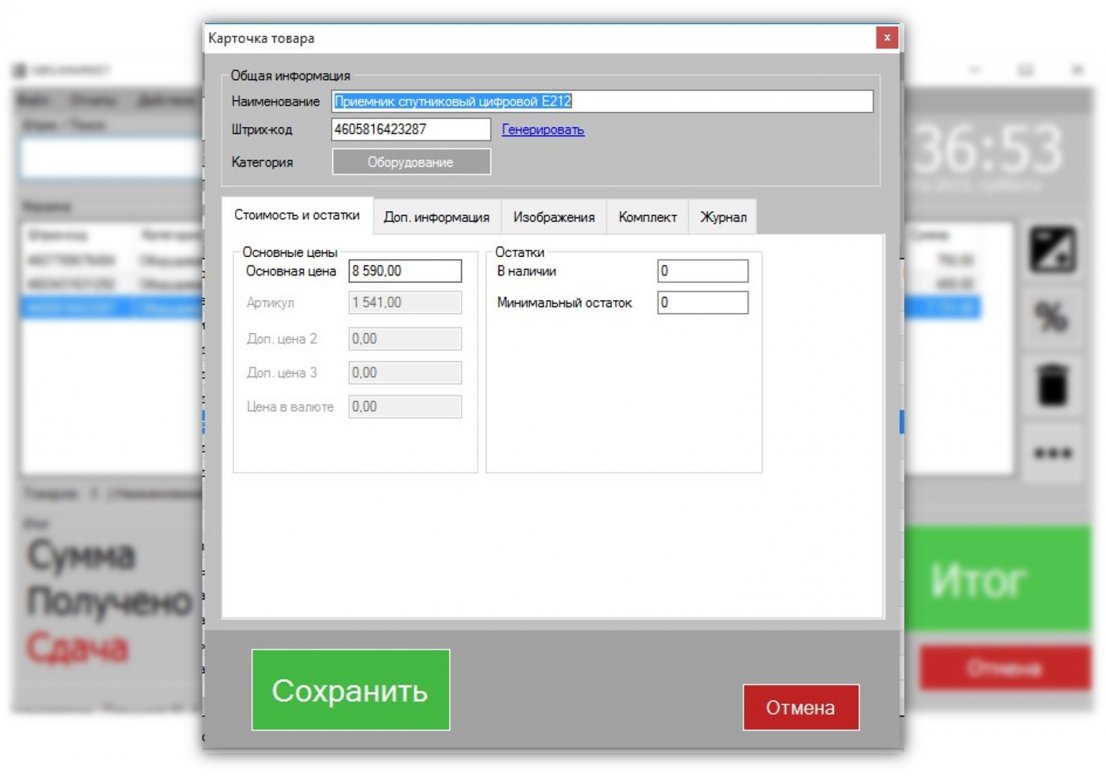
Task: Click the red Отмена button in background window
Action: click(x=1005, y=667)
